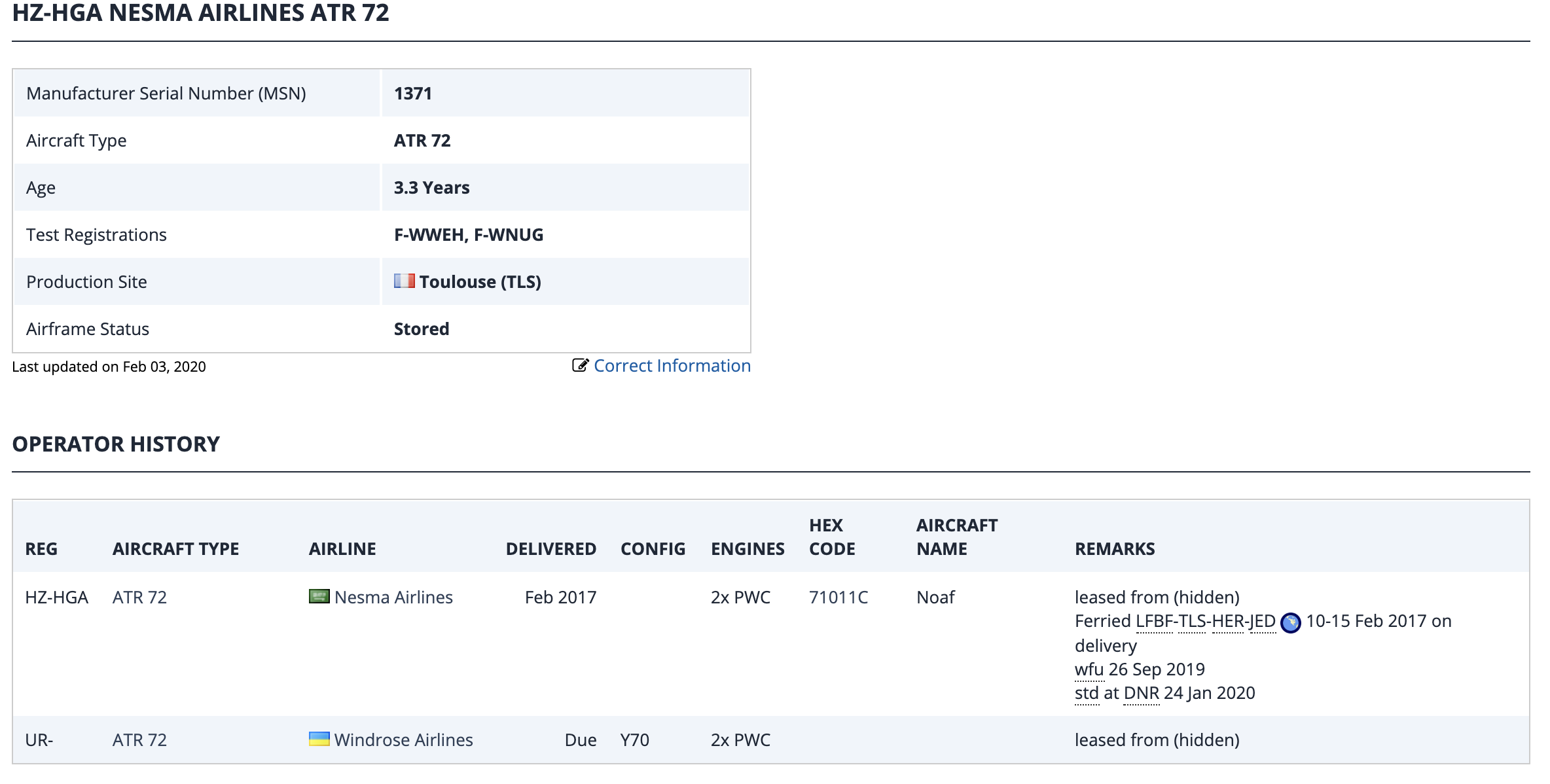Click the French flag by Toulouse
1550x784 pixels.
pos(404,281)
